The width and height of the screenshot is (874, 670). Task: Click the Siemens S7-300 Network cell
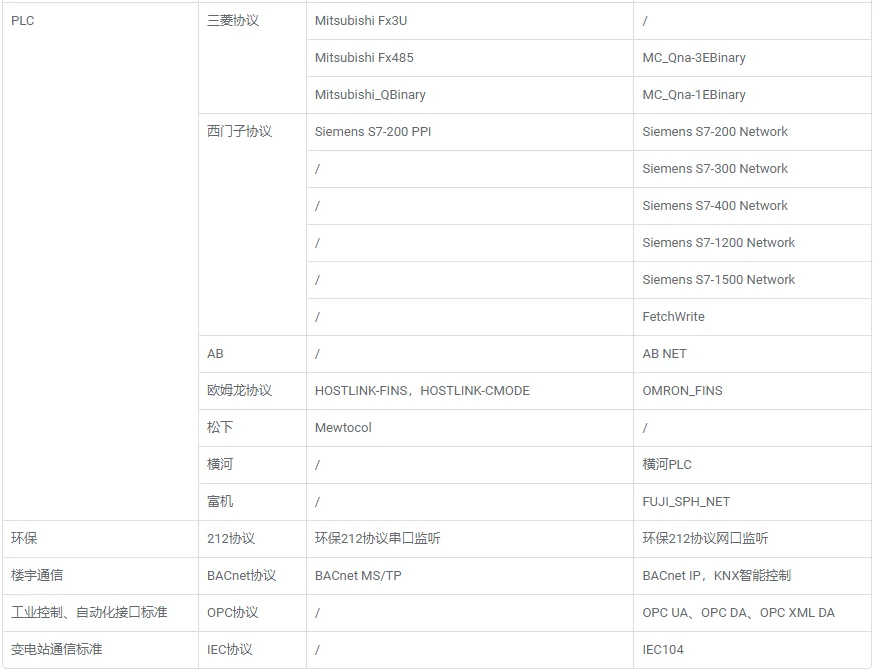coord(752,169)
